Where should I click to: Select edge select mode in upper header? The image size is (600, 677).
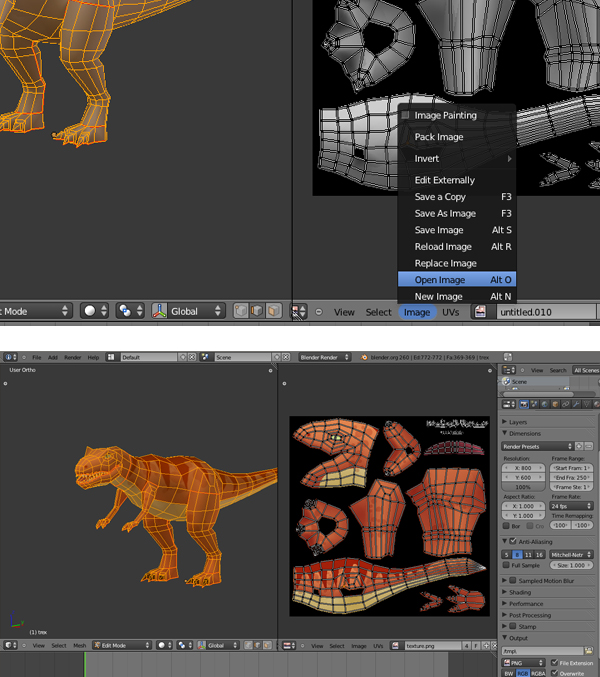tap(257, 311)
